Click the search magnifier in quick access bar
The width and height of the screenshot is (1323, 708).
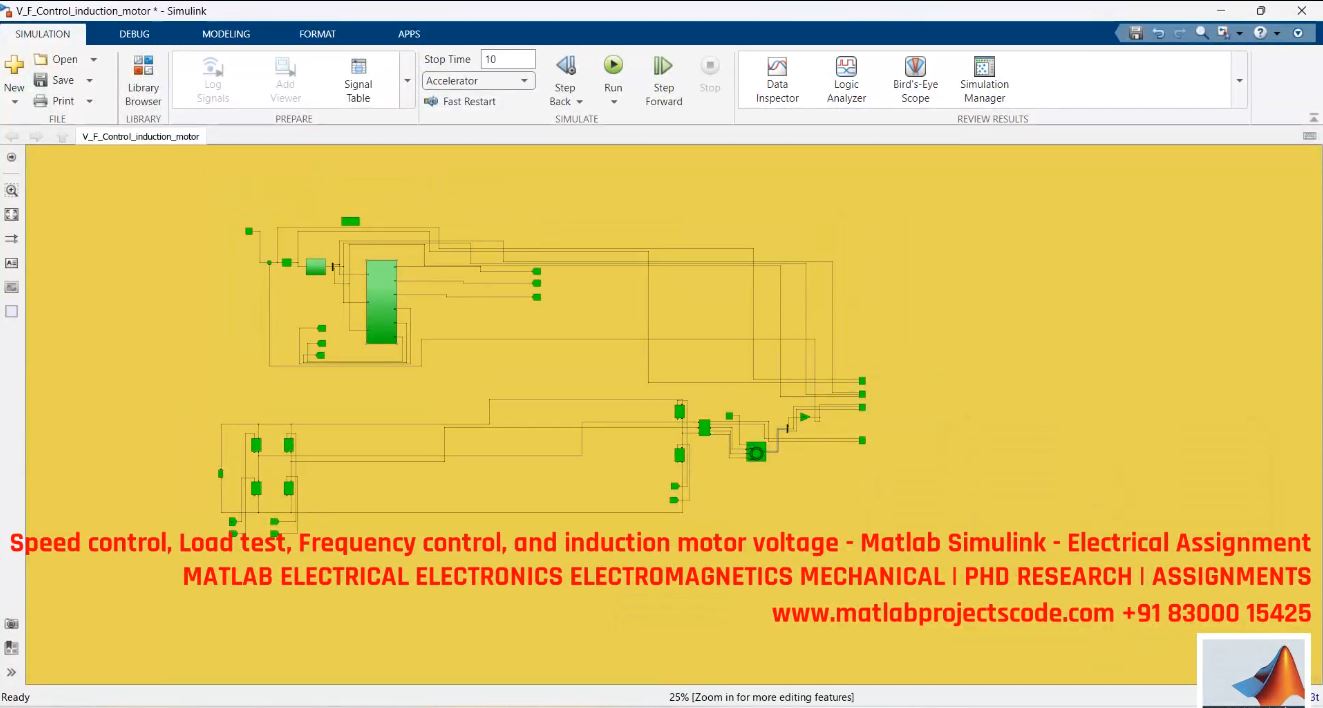pos(1203,33)
